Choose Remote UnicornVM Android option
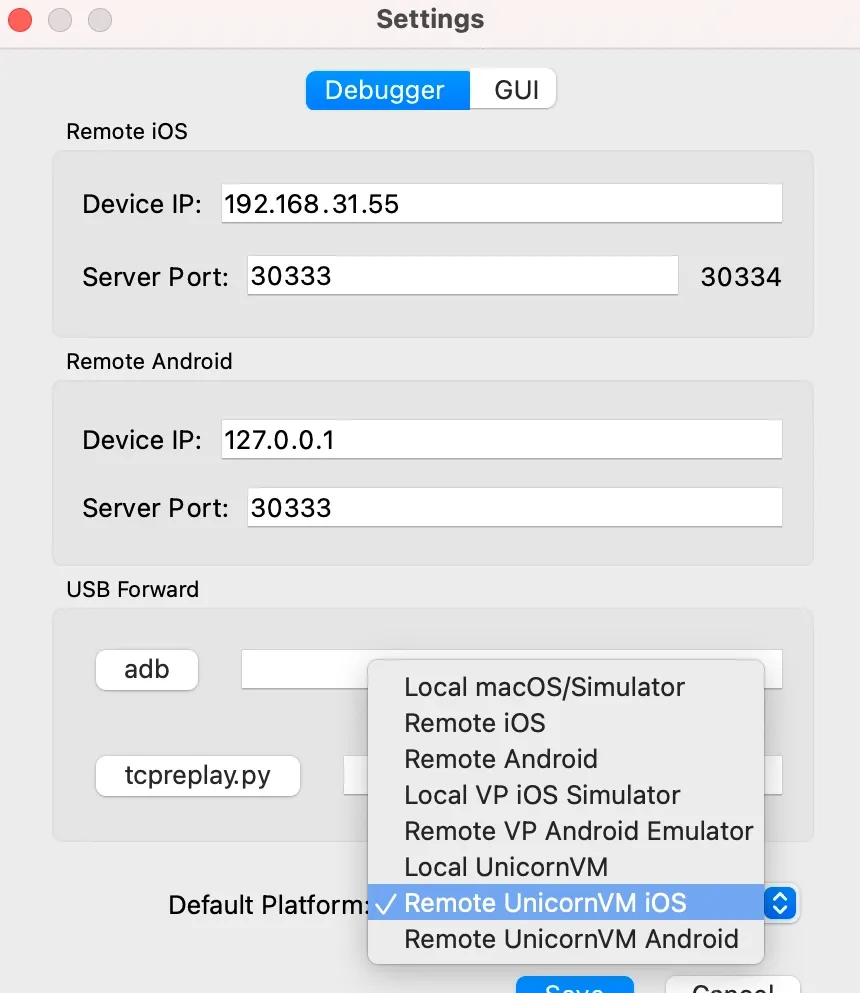This screenshot has width=860, height=993. (x=566, y=939)
